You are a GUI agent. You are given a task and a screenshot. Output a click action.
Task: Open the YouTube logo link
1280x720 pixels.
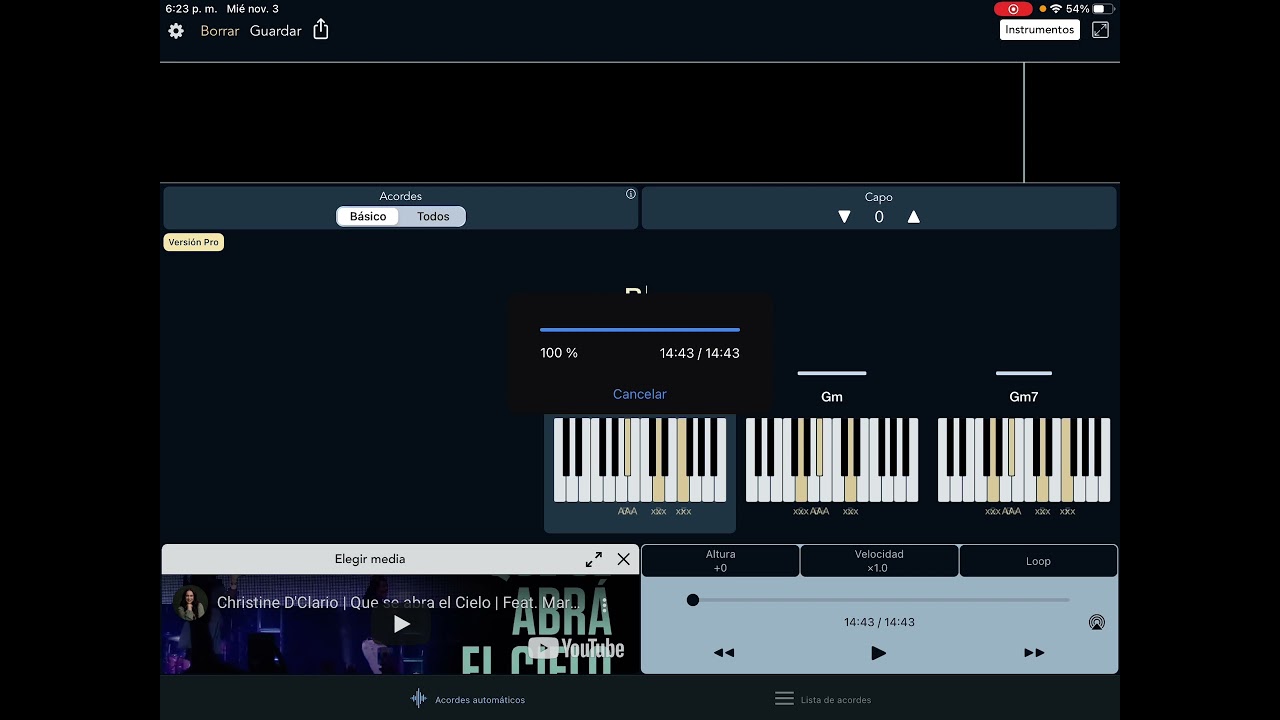[x=576, y=649]
